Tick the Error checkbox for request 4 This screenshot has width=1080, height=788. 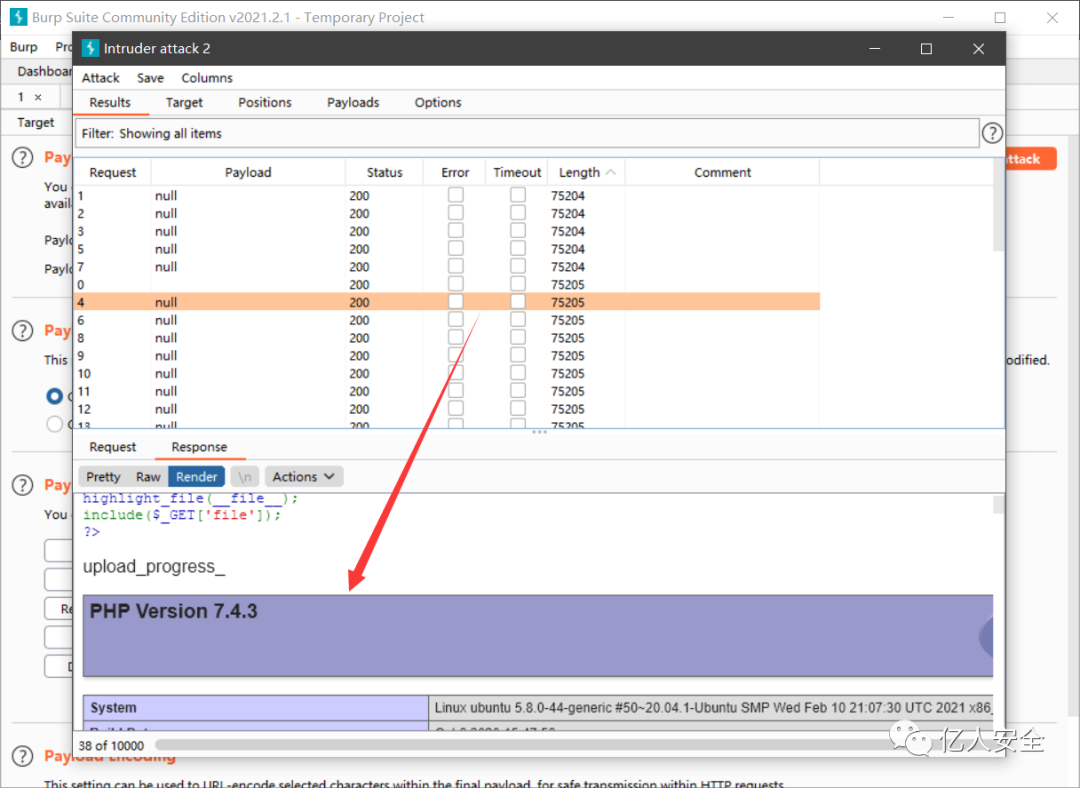click(455, 302)
